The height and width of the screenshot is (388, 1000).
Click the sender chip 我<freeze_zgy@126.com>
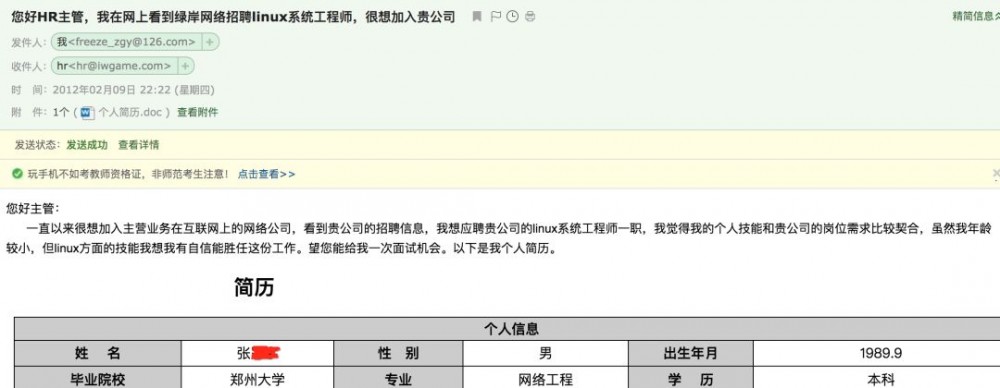(126, 42)
